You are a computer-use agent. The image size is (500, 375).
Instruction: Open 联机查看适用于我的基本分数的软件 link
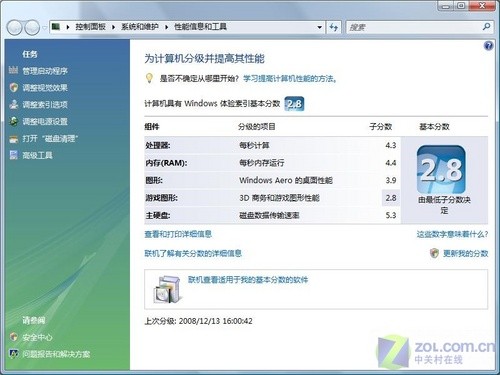[248, 280]
